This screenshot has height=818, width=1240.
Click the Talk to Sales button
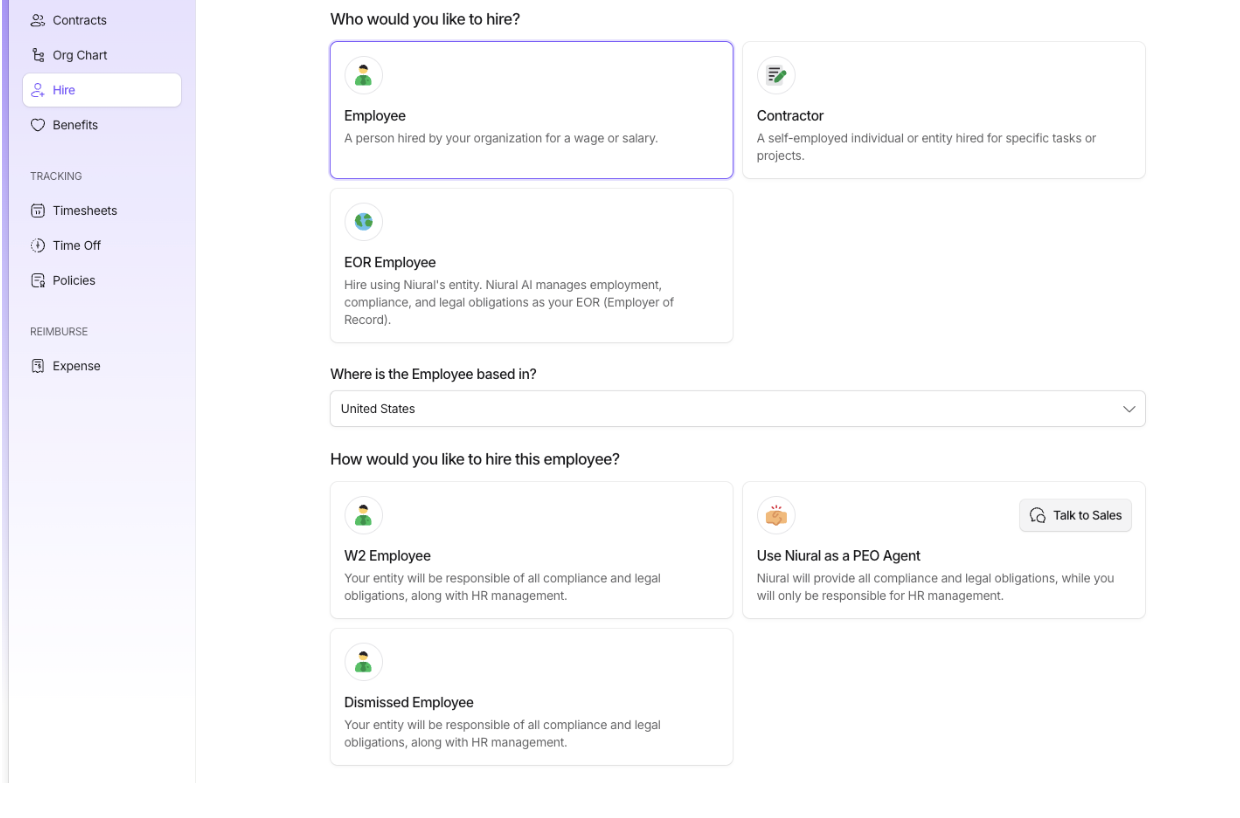point(1075,516)
